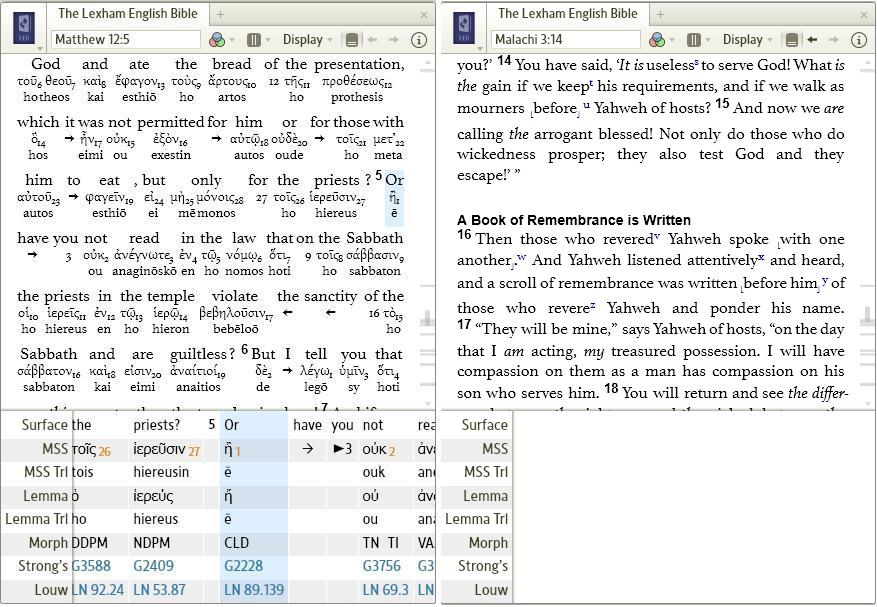Close the left panel
This screenshot has height=607, width=877.
[x=424, y=15]
